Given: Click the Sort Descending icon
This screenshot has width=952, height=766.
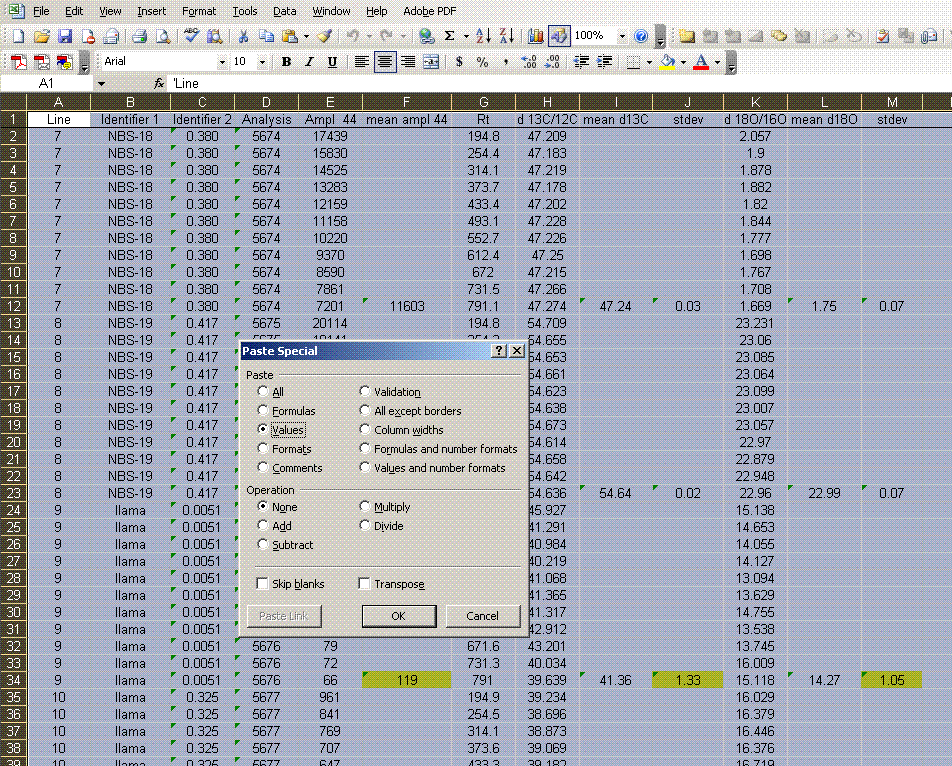Looking at the screenshot, I should coord(506,36).
